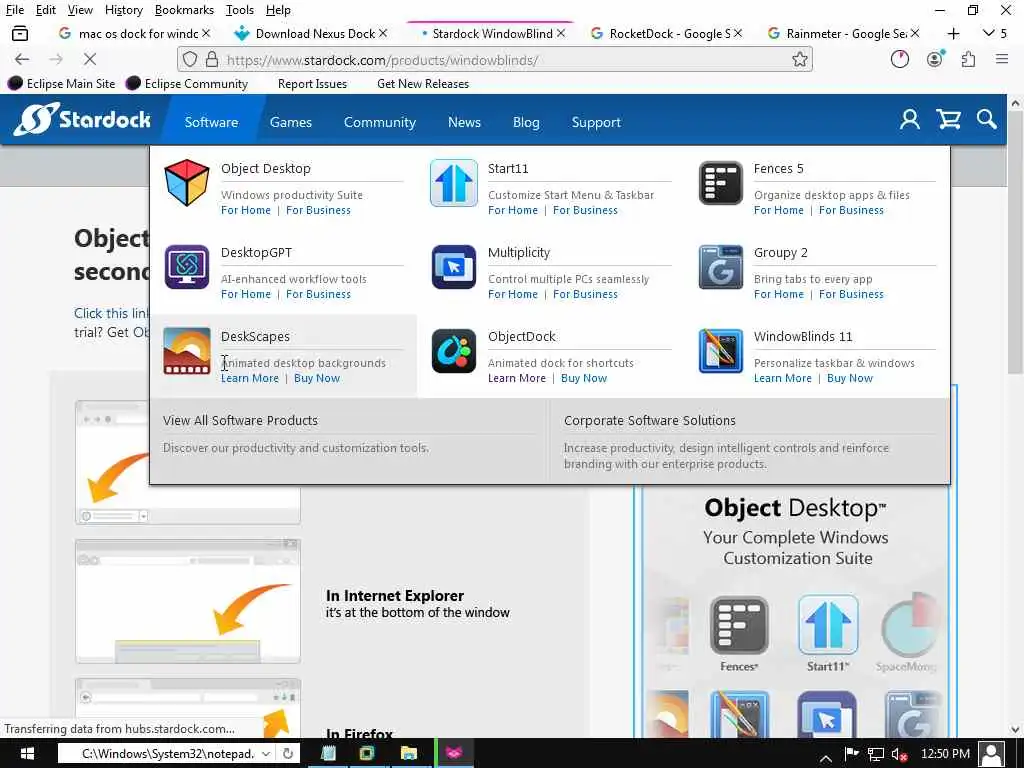This screenshot has height=768, width=1024.
Task: Open the Windows Start button
Action: (27, 754)
